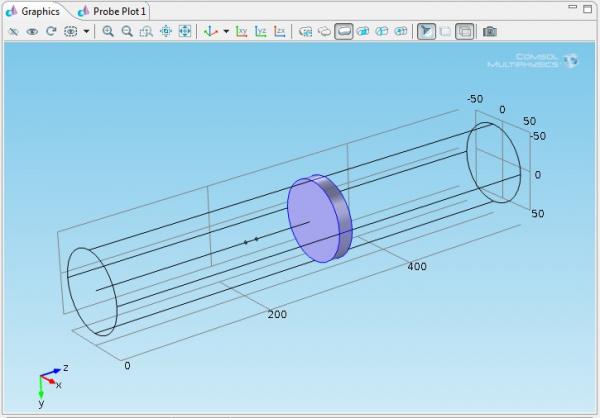Click the Zoom Extents icon

185,31
